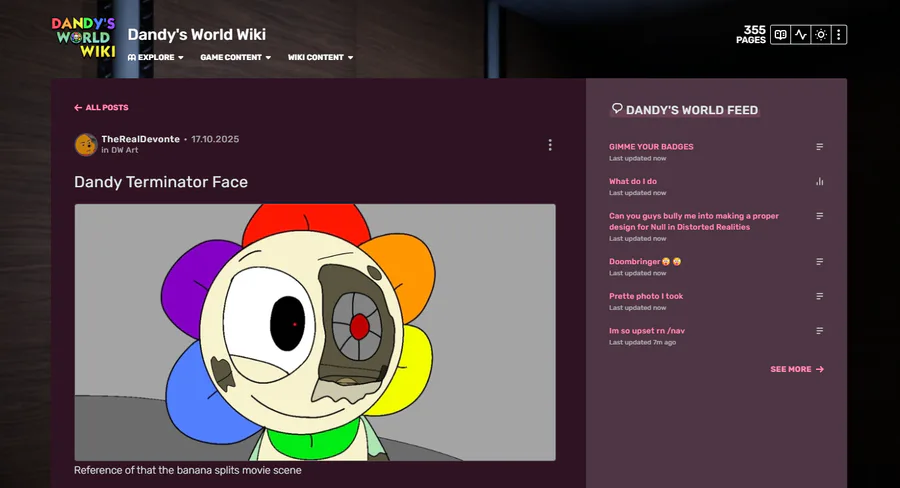The height and width of the screenshot is (488, 900).
Task: Toggle the light/dark theme sun icon
Action: click(x=821, y=34)
